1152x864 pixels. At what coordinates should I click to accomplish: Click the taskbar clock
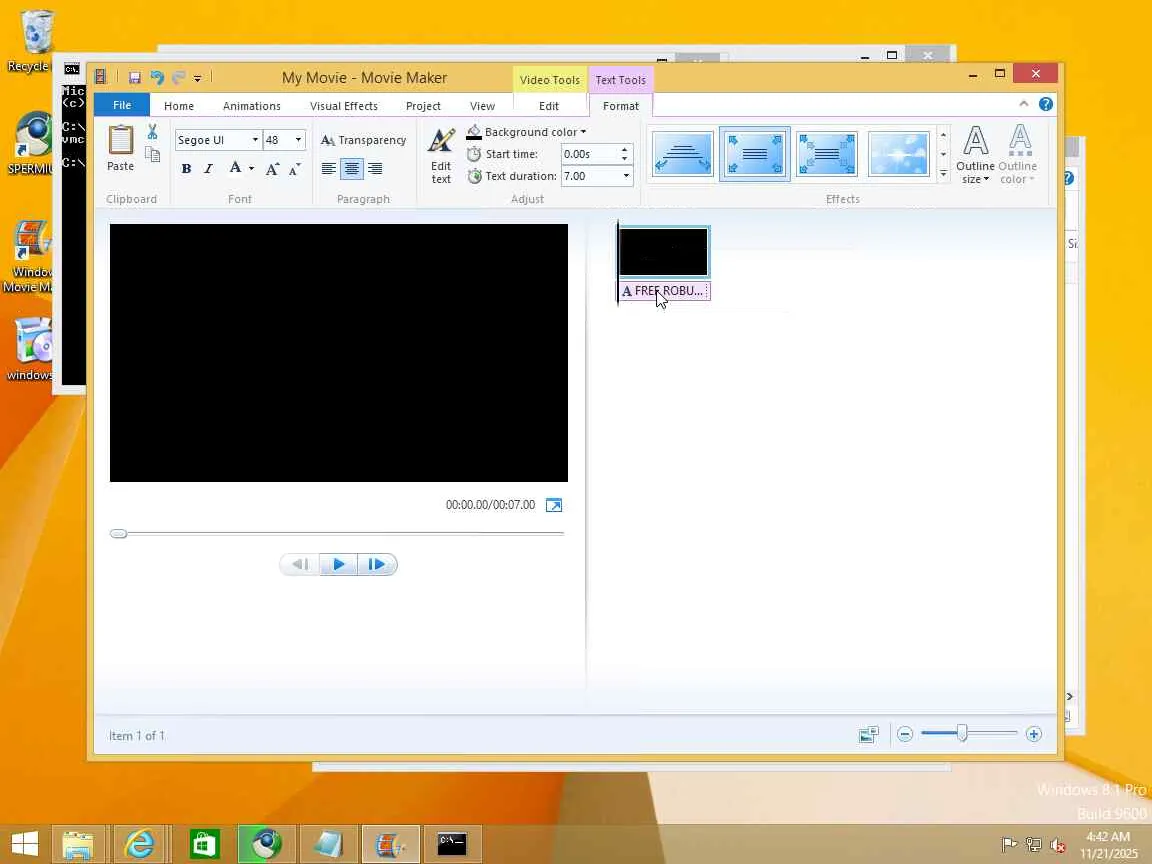(x=1108, y=845)
